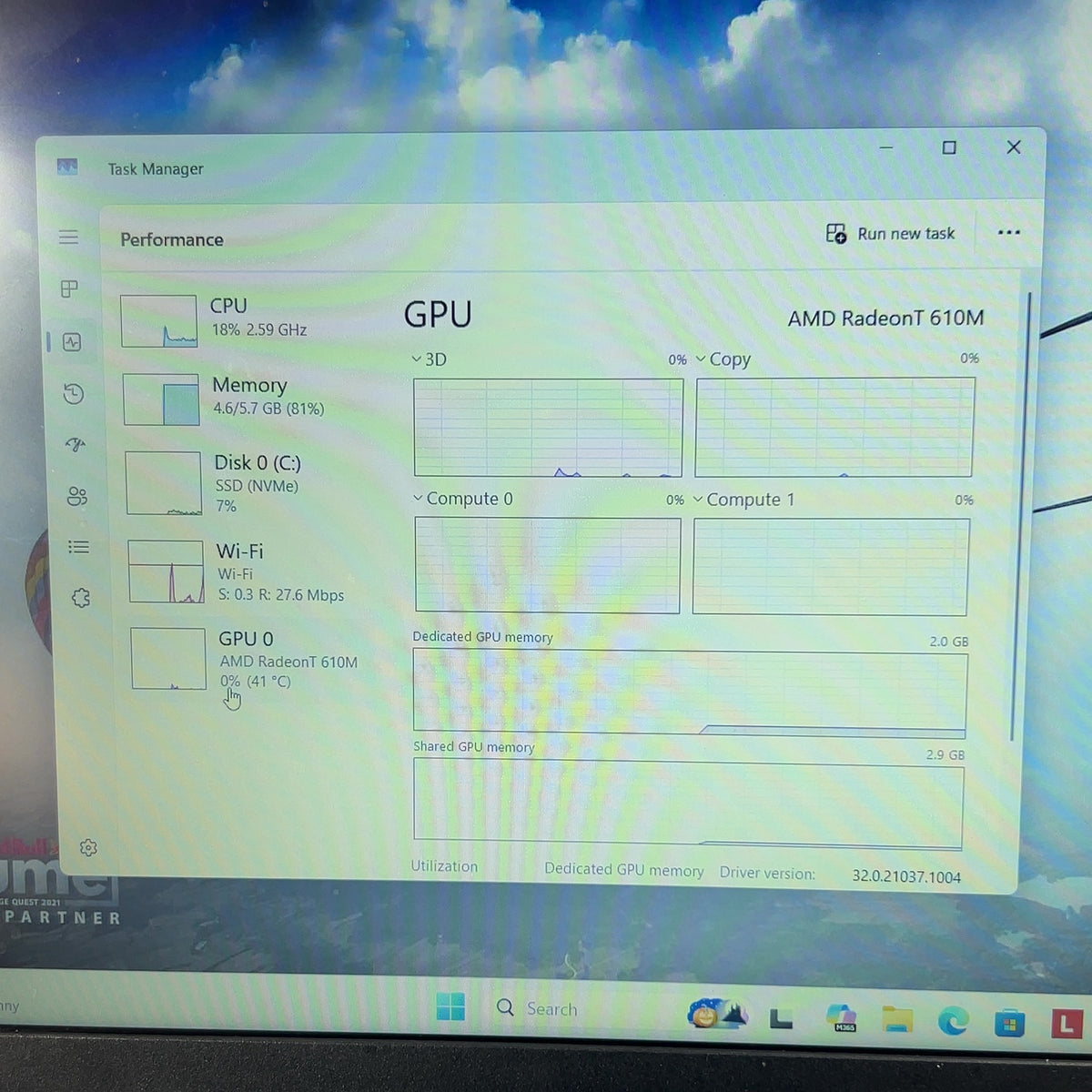The image size is (1092, 1092).
Task: Open the Services sidebar icon
Action: (80, 598)
